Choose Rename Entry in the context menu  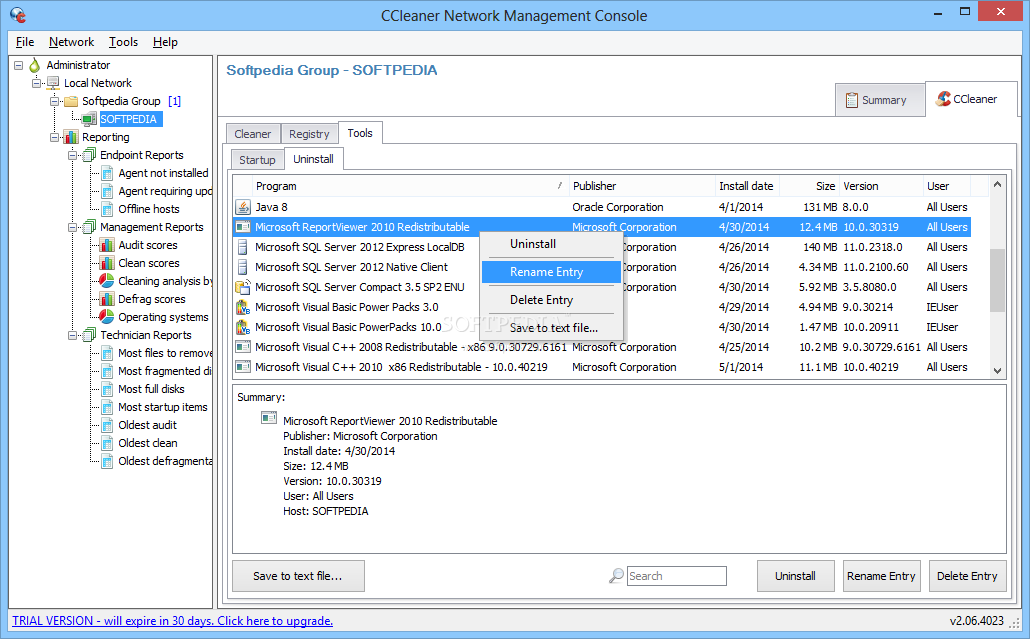[x=551, y=272]
